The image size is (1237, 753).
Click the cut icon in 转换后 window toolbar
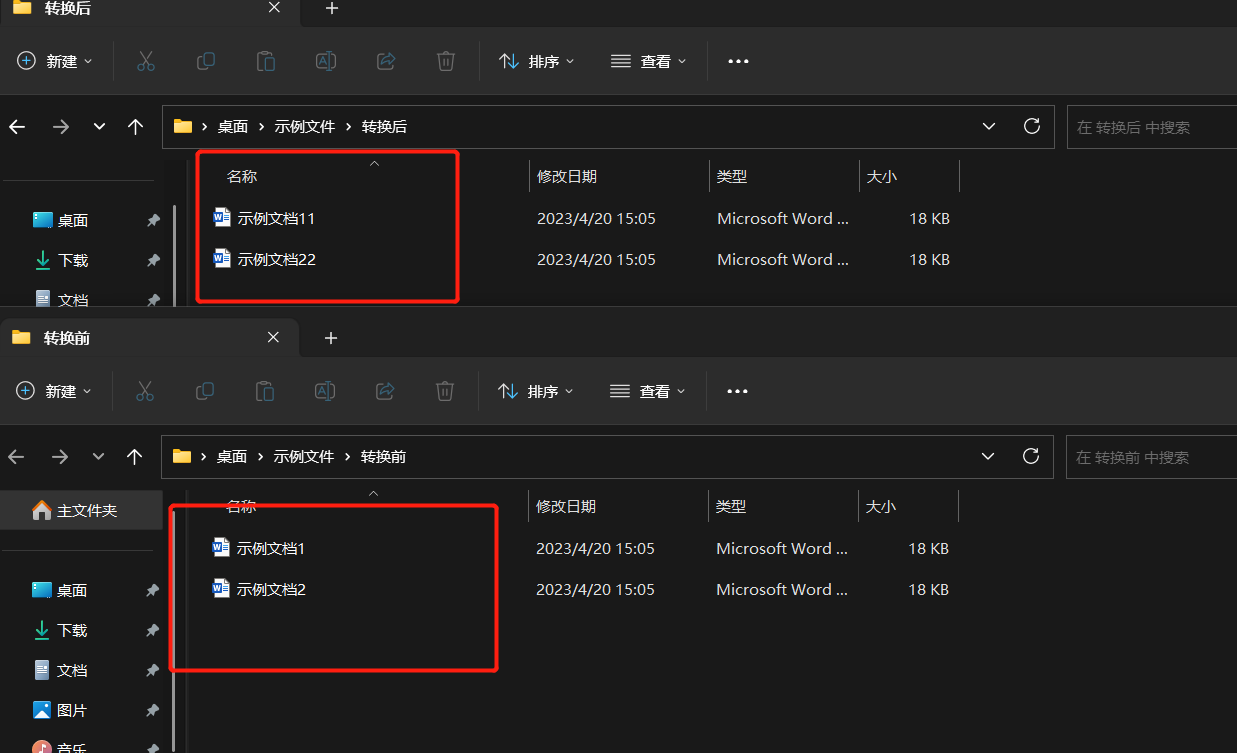[x=146, y=61]
